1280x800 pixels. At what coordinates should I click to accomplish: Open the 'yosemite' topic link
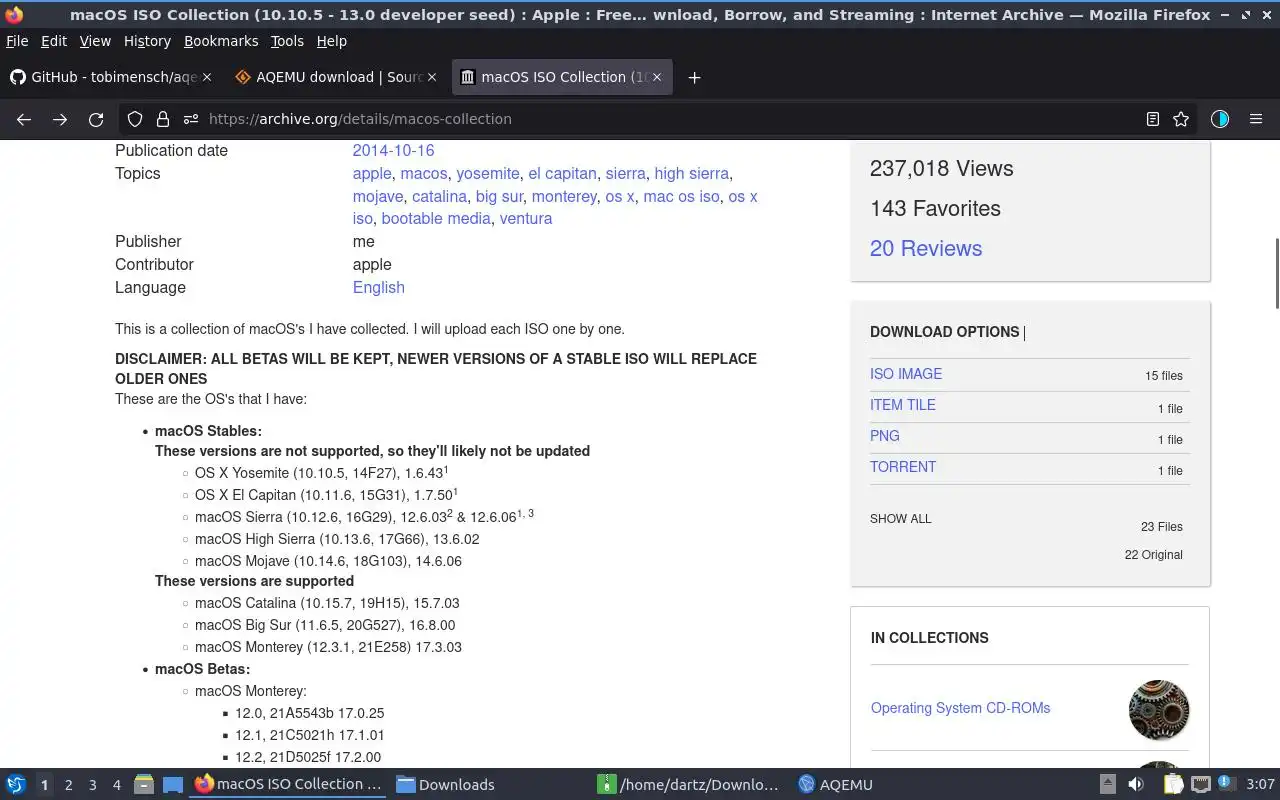tap(488, 173)
